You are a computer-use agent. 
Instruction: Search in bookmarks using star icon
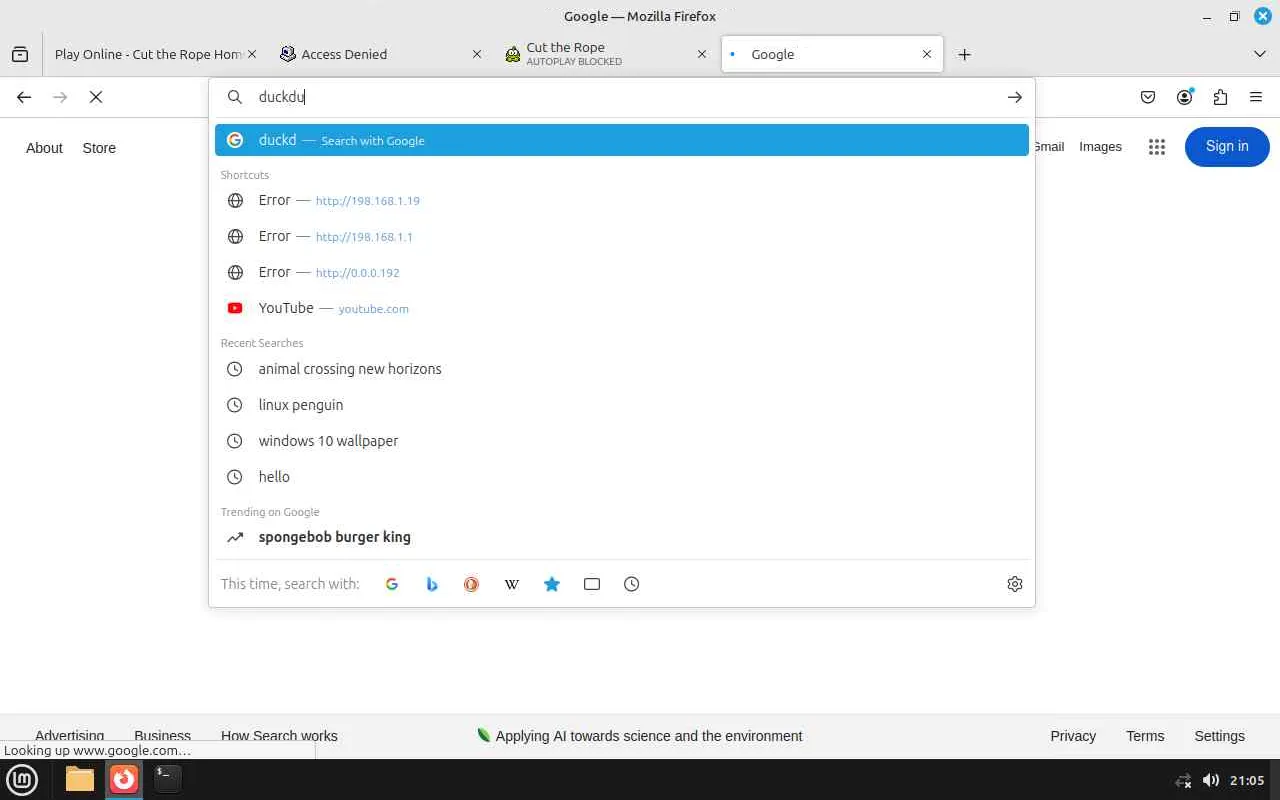click(x=552, y=584)
